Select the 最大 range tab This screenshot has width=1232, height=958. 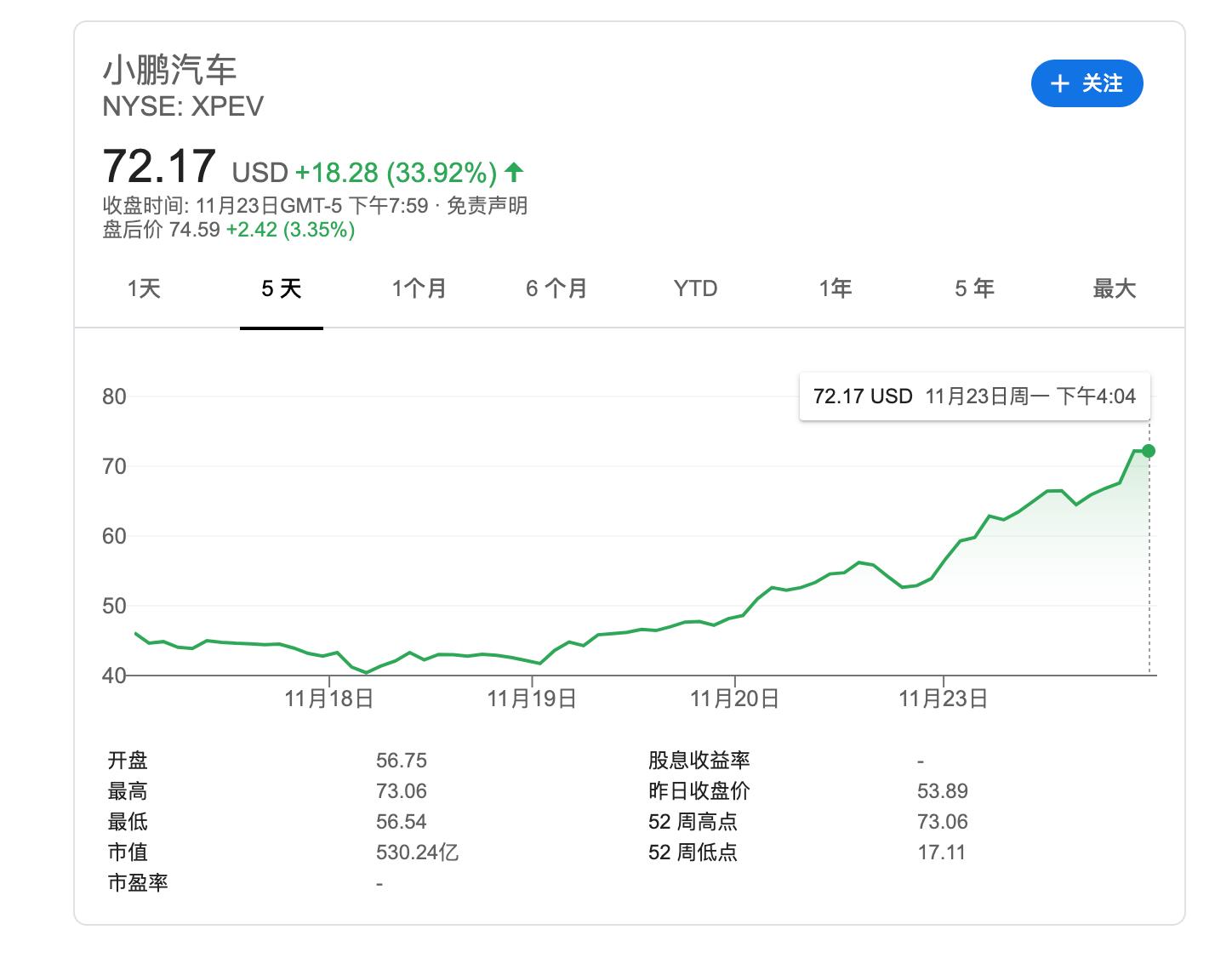pyautogui.click(x=1114, y=288)
